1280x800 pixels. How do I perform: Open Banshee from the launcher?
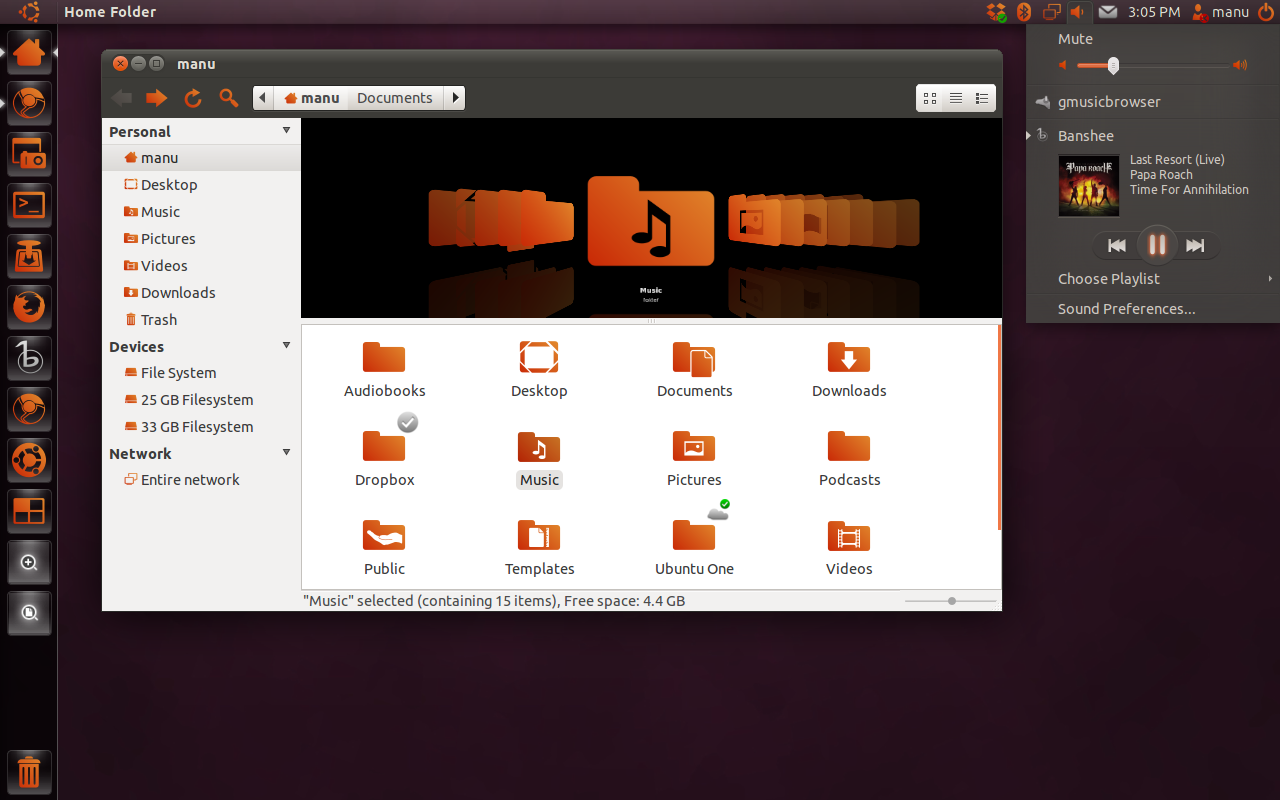pos(29,358)
